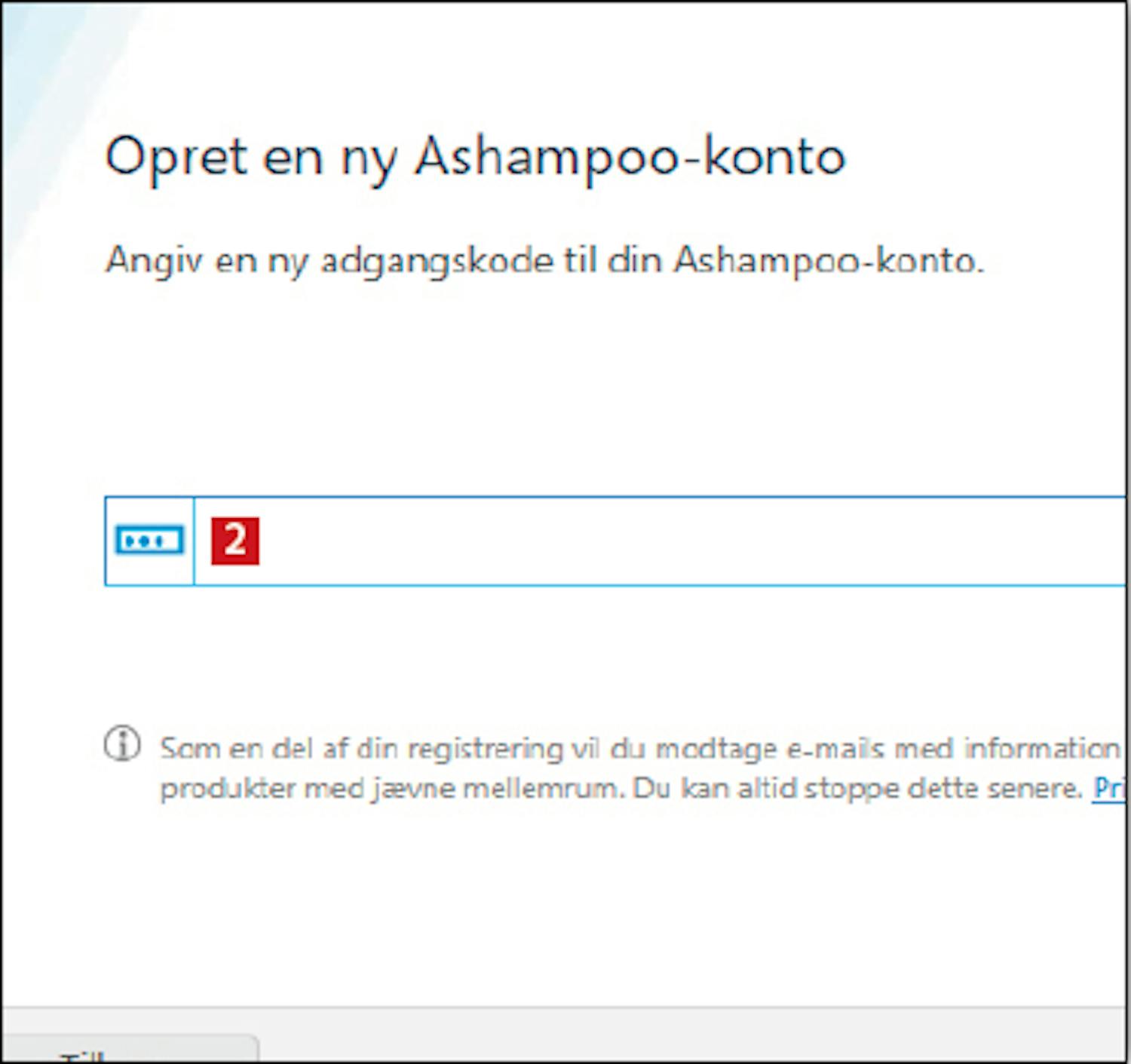The width and height of the screenshot is (1131, 1064).
Task: Open the privacy link starting with "Pri"
Action: point(1108,788)
